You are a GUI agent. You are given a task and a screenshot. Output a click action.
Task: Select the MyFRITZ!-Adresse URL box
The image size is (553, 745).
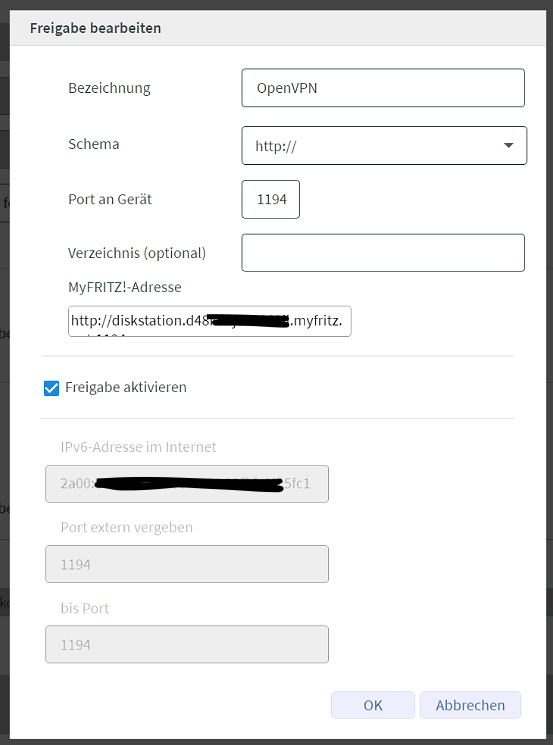tap(210, 321)
